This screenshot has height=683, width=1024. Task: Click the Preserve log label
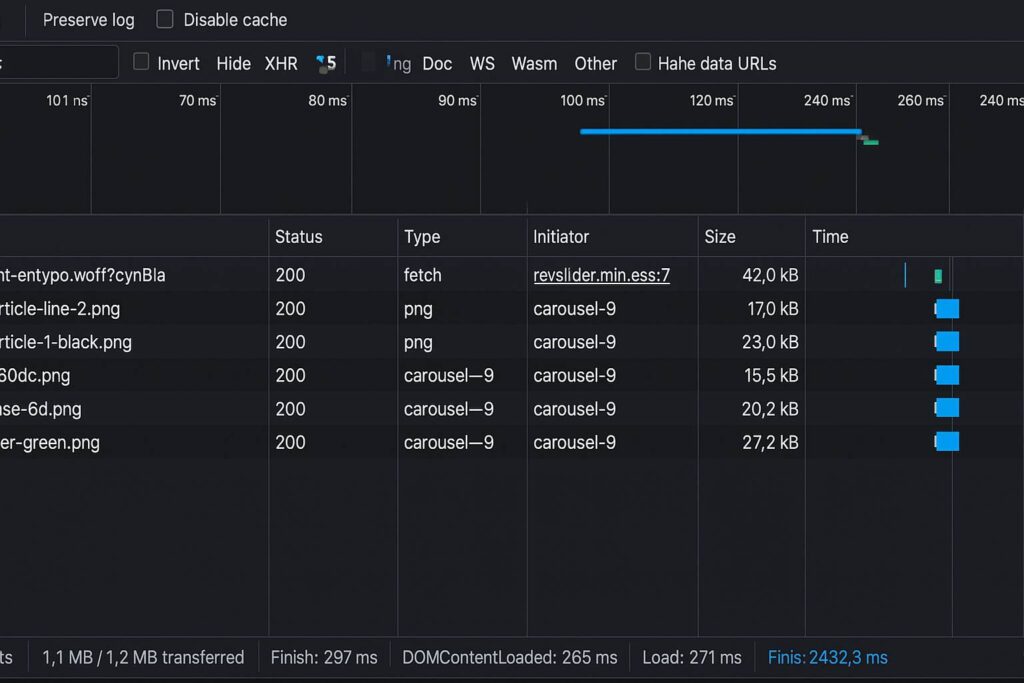pos(88,20)
